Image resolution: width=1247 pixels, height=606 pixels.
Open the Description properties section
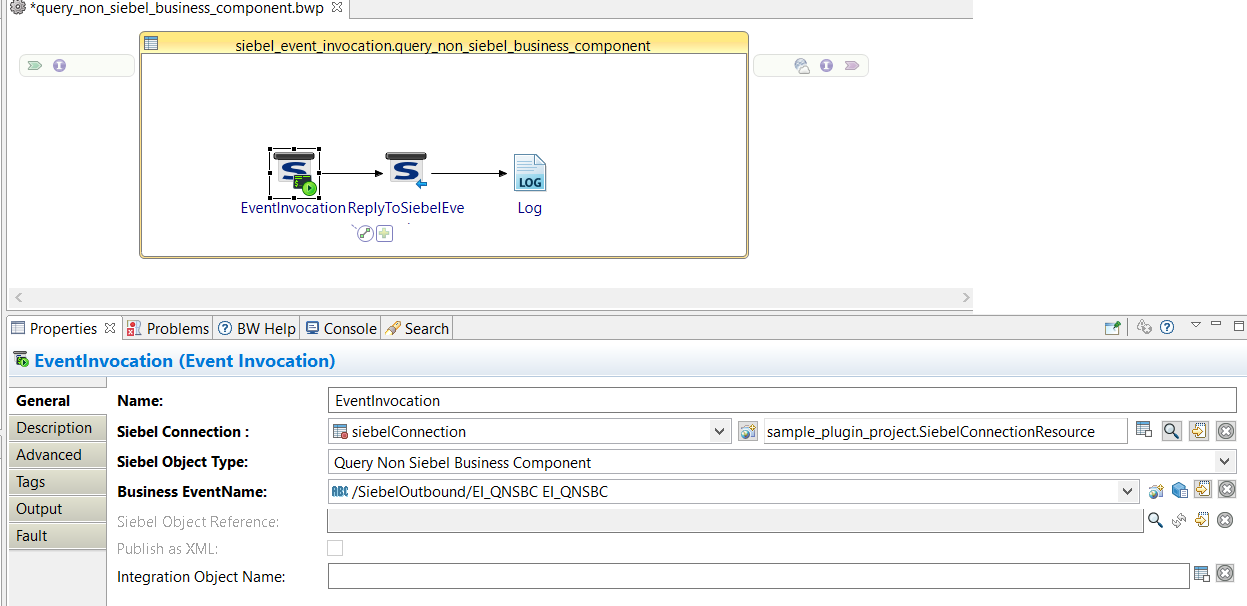coord(57,428)
